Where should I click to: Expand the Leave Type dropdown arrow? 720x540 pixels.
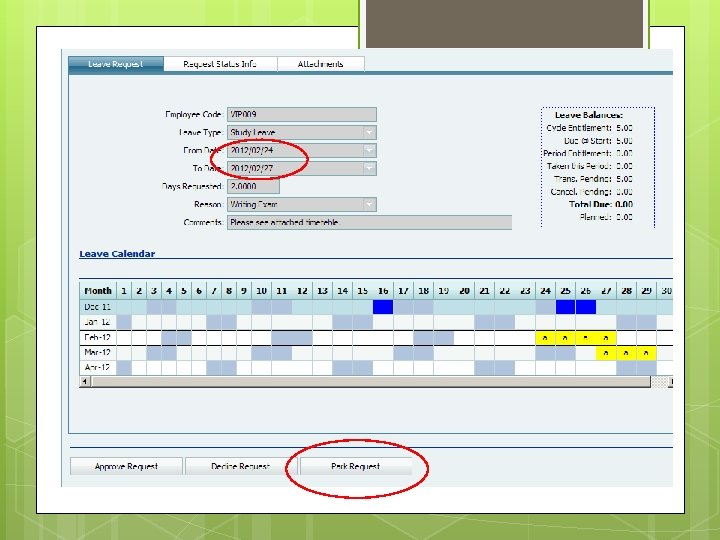pyautogui.click(x=369, y=132)
